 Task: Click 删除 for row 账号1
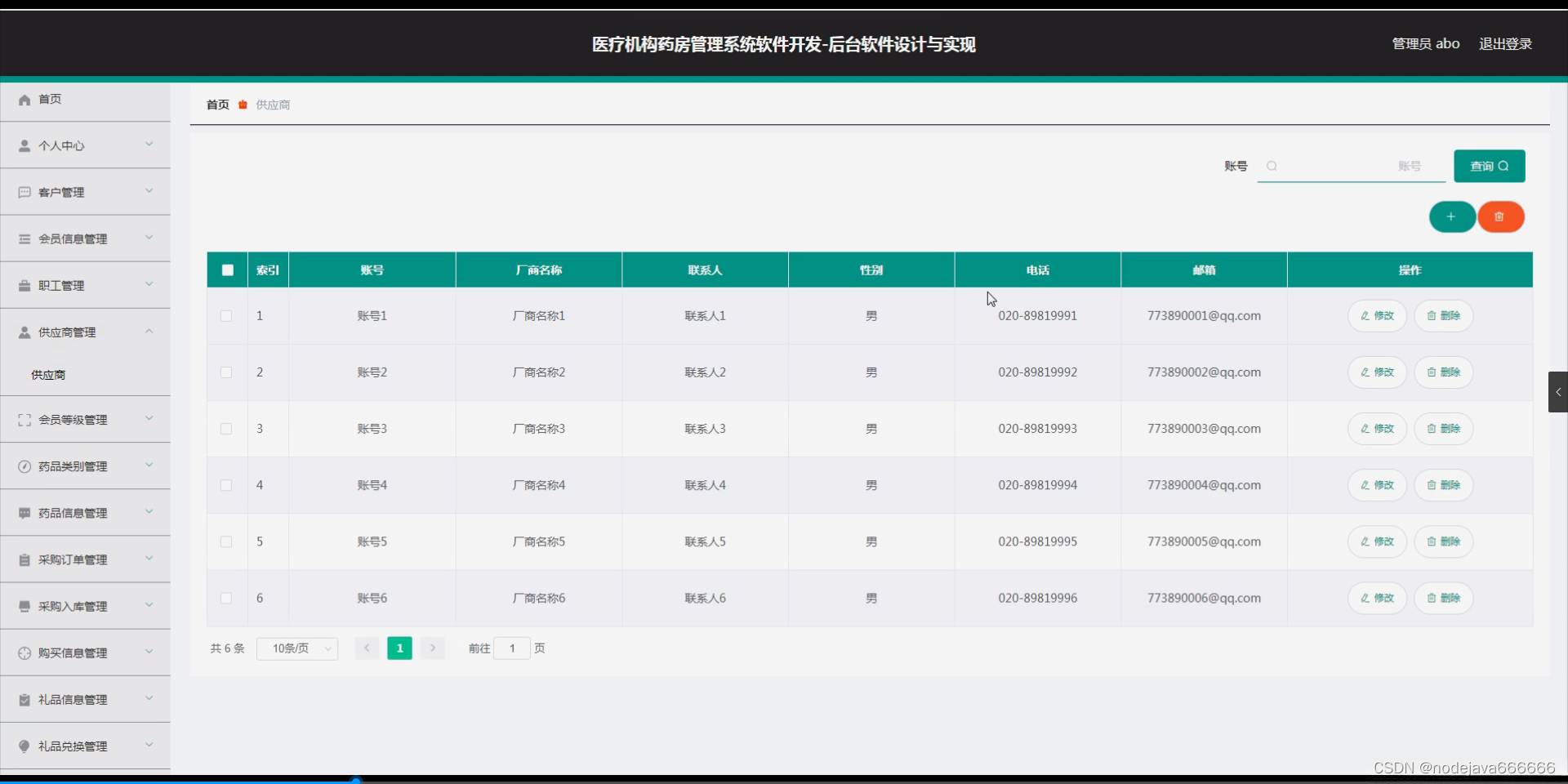click(1443, 316)
